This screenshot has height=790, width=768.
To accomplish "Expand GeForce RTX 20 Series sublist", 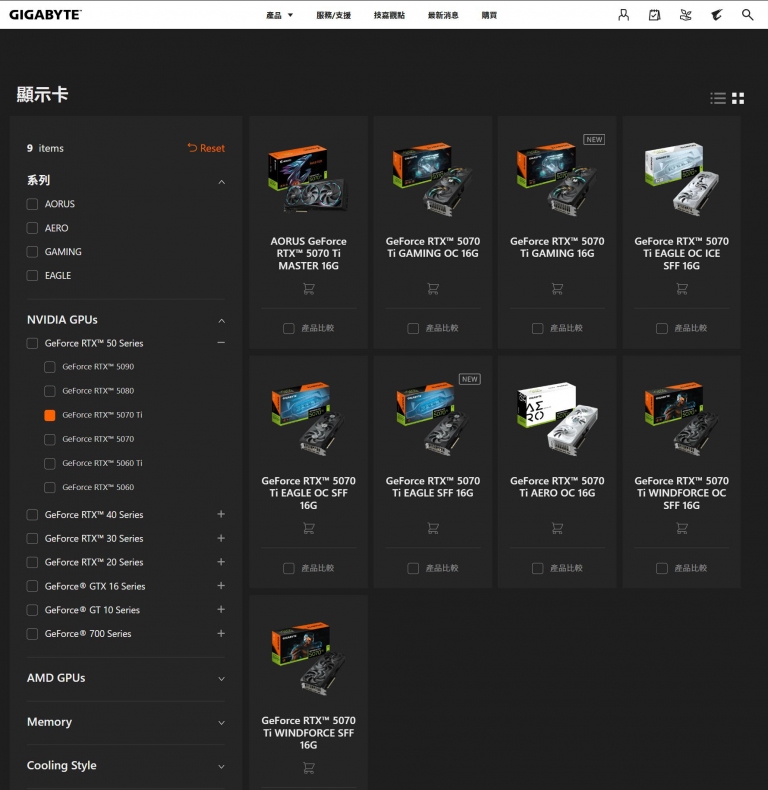I will coord(221,562).
